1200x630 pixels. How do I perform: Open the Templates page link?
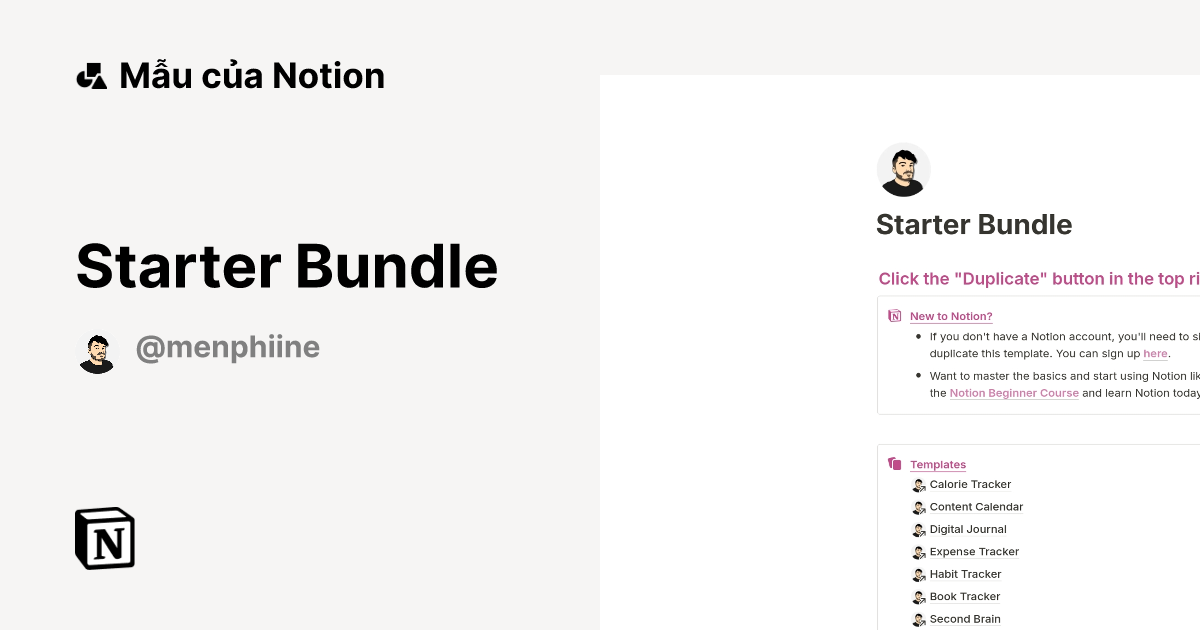(x=938, y=464)
